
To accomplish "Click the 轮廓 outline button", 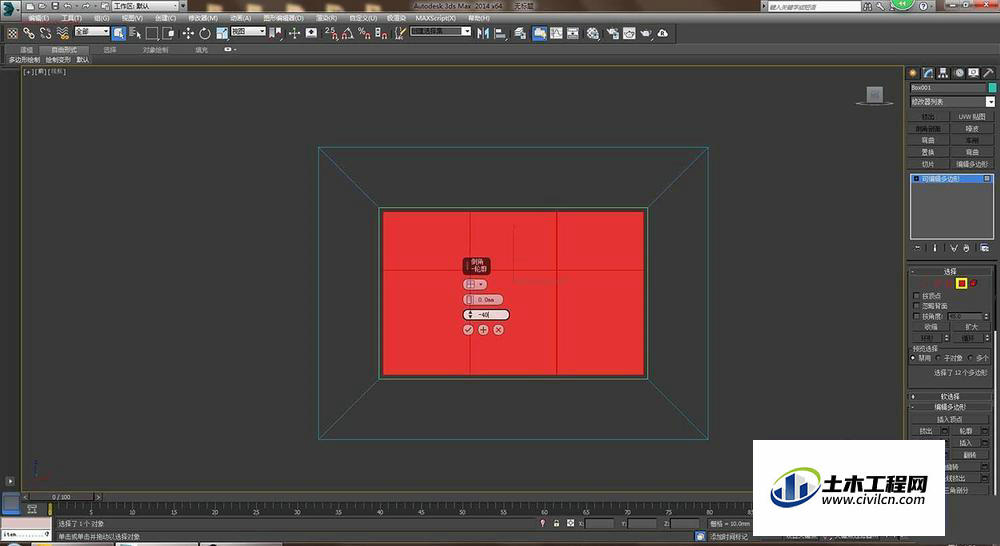I will coord(965,431).
